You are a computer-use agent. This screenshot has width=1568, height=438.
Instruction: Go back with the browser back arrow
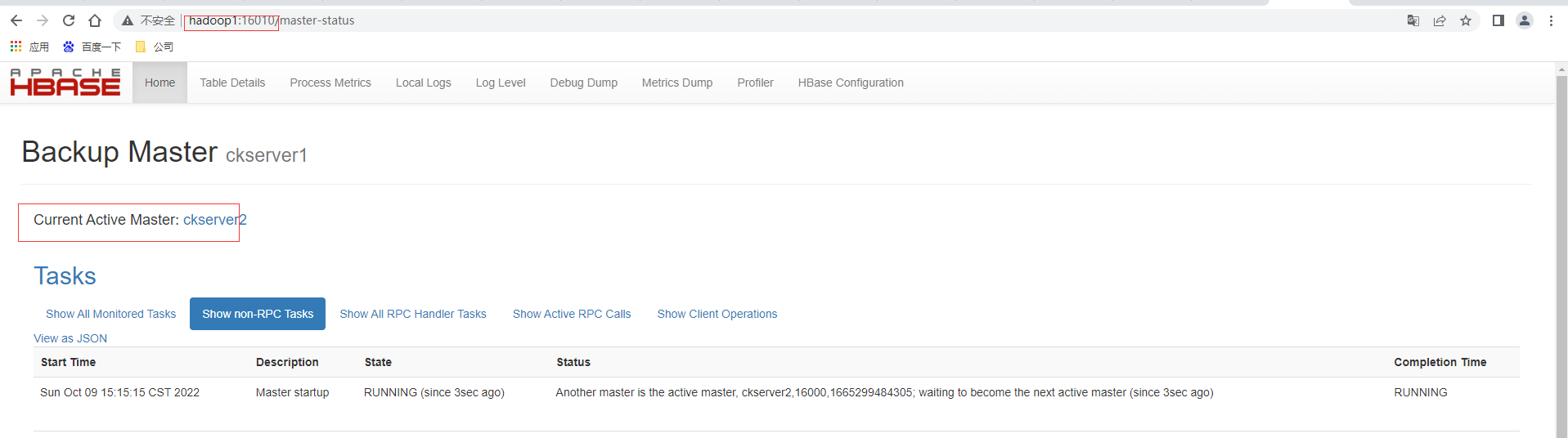pyautogui.click(x=16, y=20)
